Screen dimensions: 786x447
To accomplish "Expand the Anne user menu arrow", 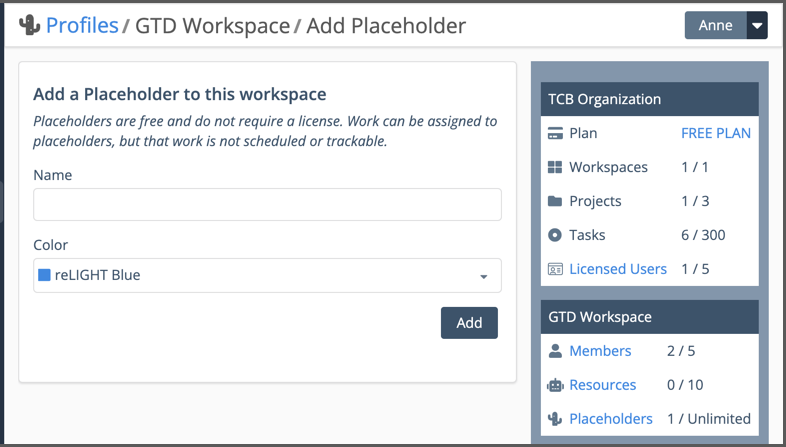I will coord(757,26).
